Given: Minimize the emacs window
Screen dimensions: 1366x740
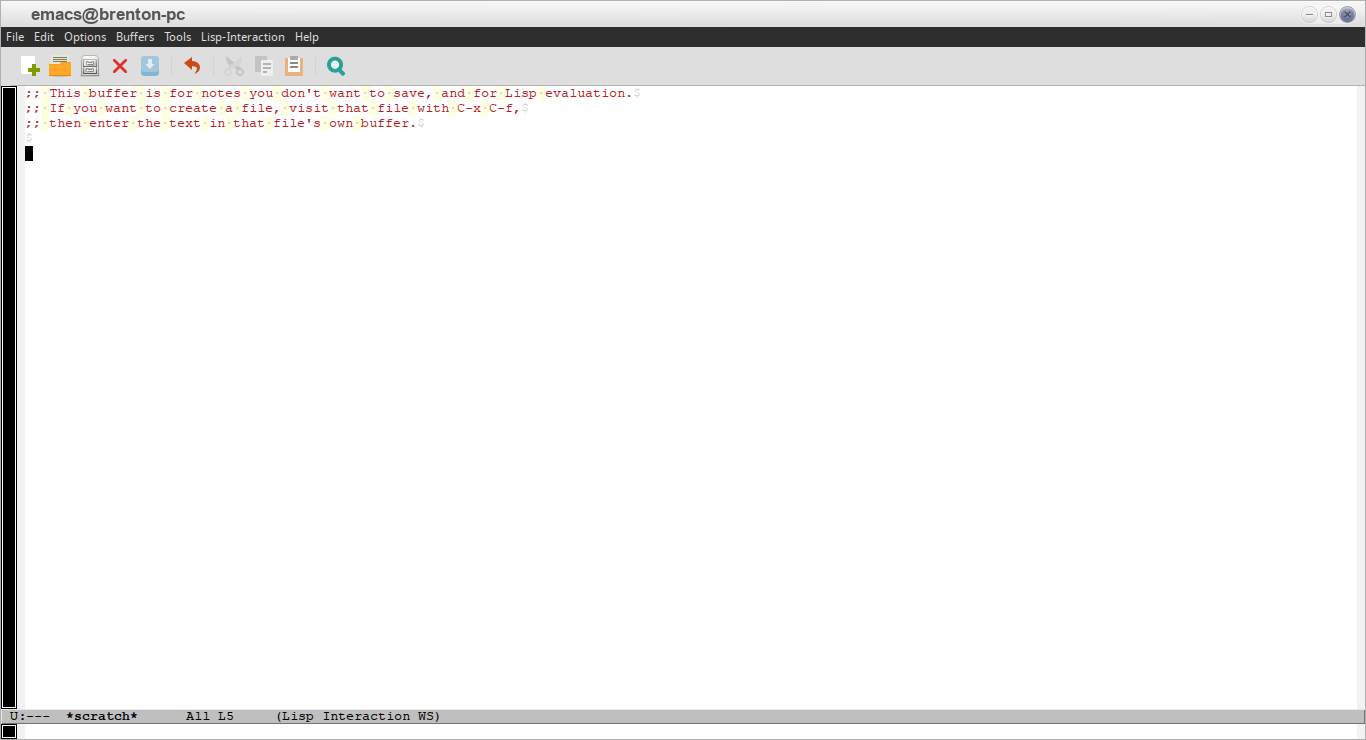Looking at the screenshot, I should click(1310, 14).
